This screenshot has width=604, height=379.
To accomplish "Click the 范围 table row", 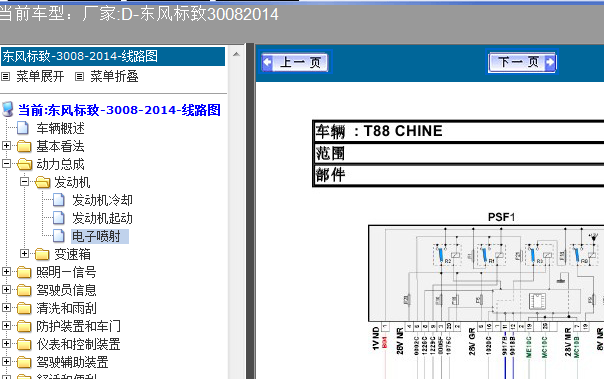I will [x=458, y=153].
